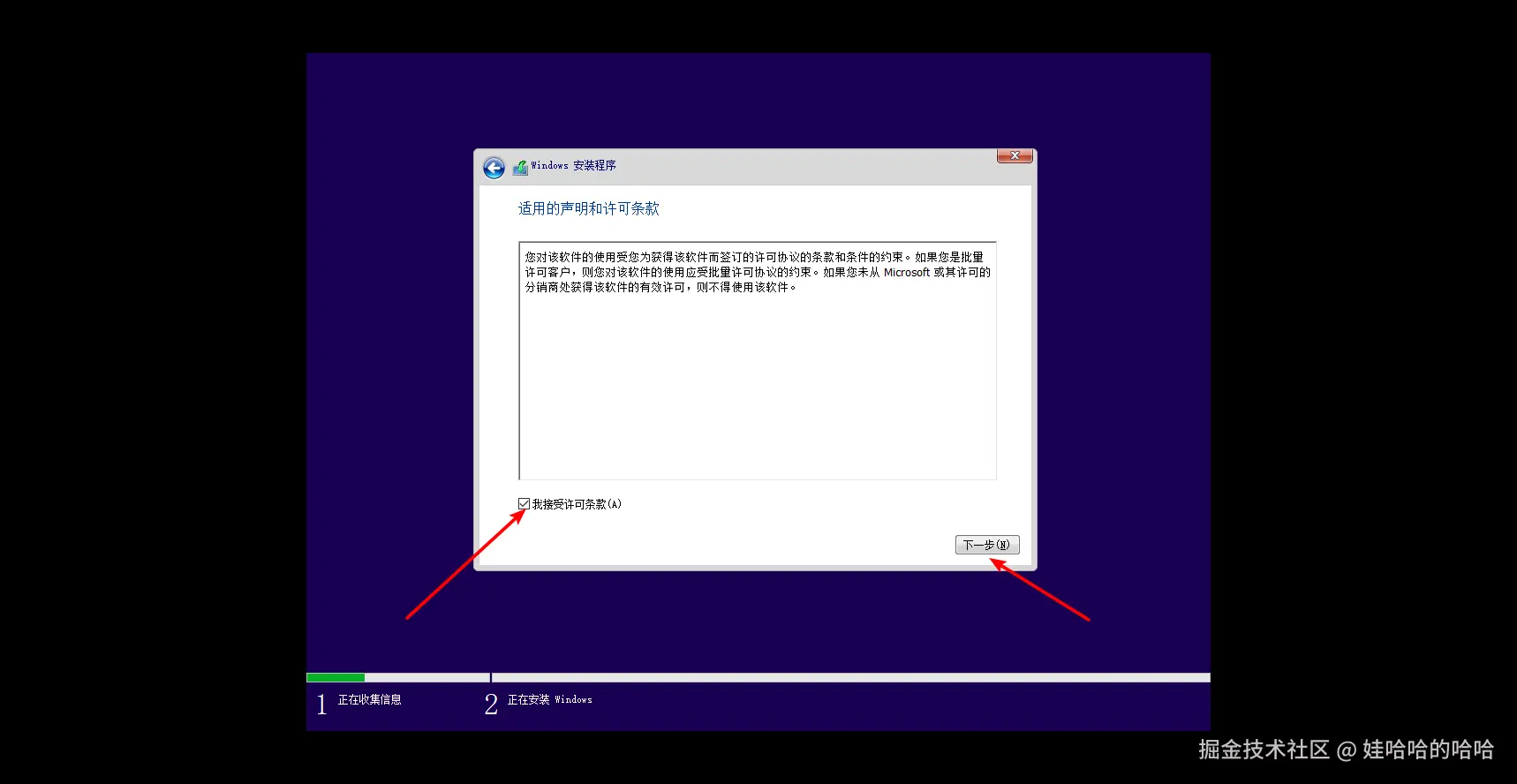Close the Windows 安装程序 dialog

point(1015,156)
